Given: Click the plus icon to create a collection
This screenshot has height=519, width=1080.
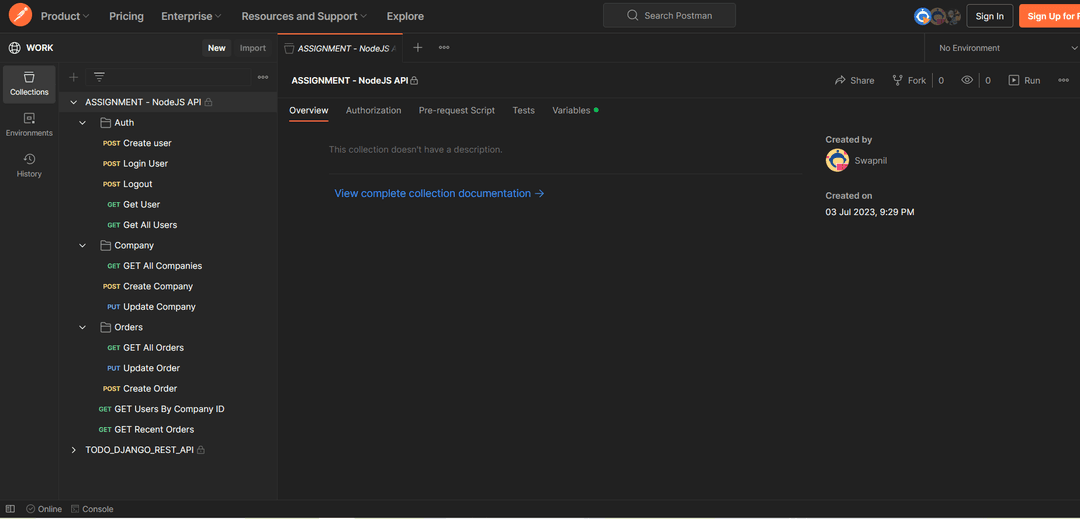Looking at the screenshot, I should point(74,77).
